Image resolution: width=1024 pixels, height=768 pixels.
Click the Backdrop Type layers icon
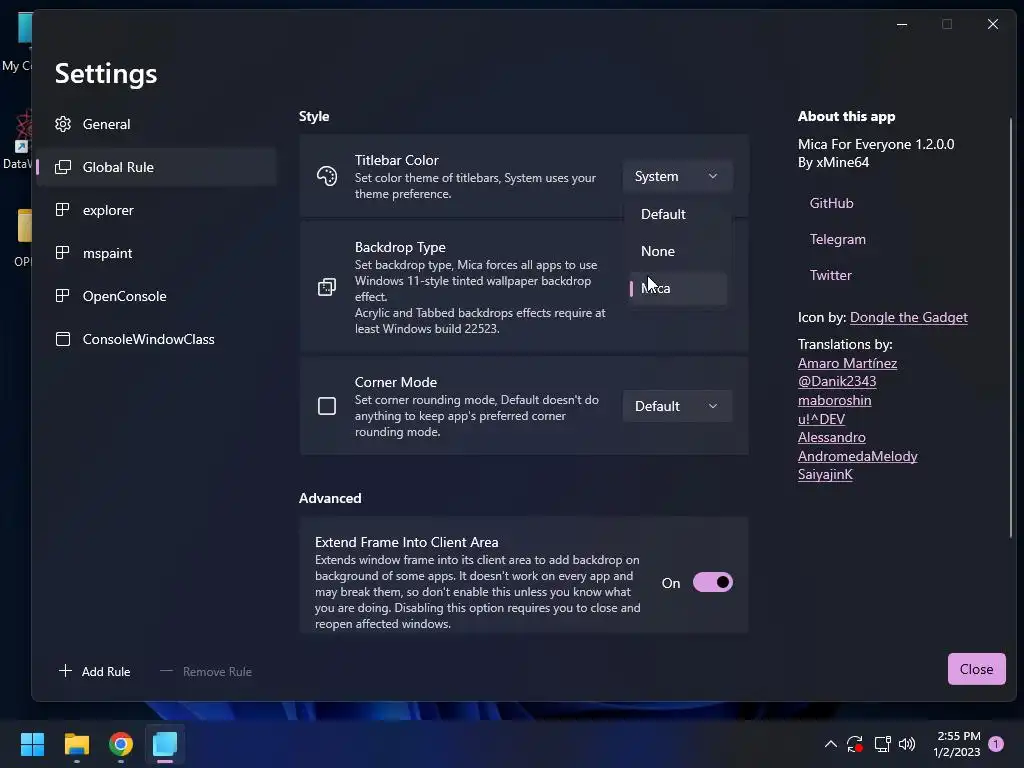[327, 287]
